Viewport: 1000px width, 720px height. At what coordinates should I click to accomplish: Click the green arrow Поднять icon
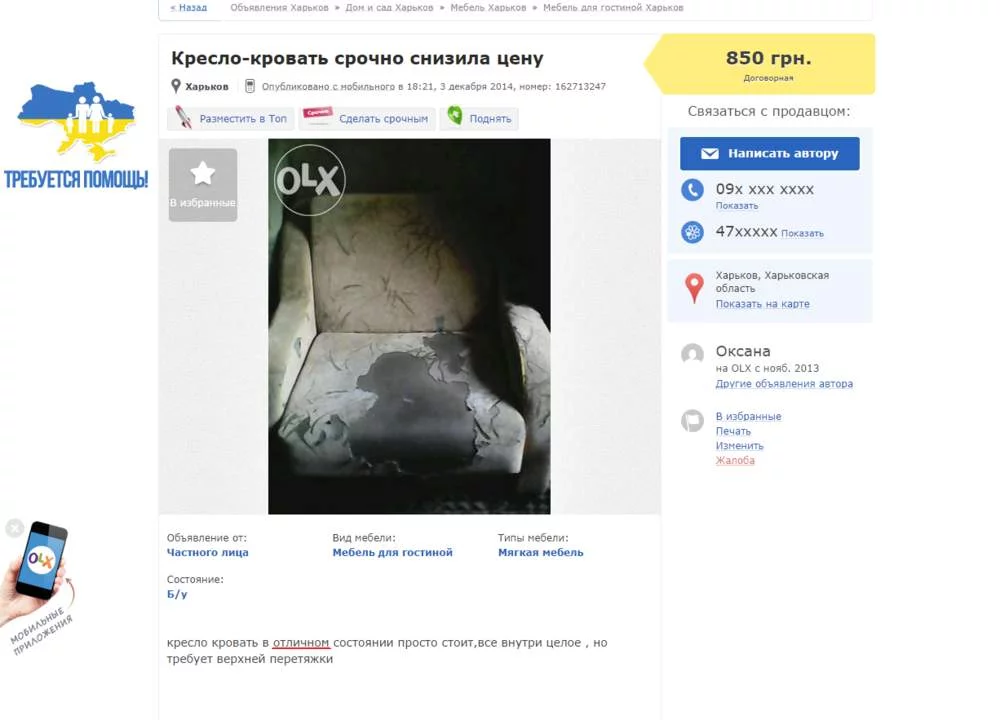click(455, 115)
